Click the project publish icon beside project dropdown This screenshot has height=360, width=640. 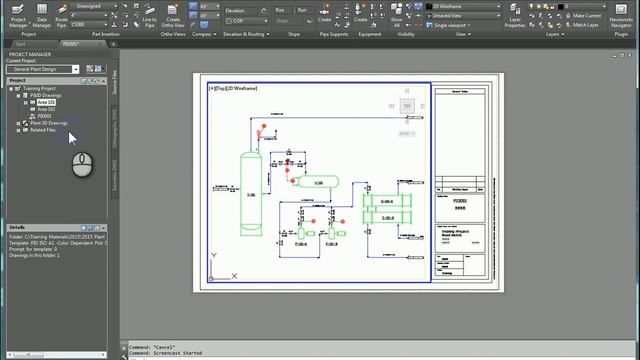(x=98, y=69)
